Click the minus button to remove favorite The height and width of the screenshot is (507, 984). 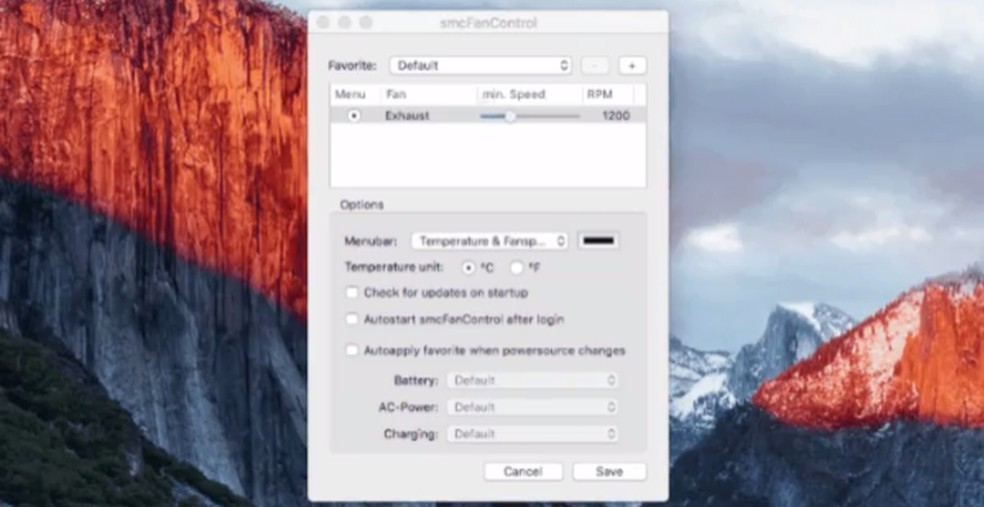[x=595, y=65]
